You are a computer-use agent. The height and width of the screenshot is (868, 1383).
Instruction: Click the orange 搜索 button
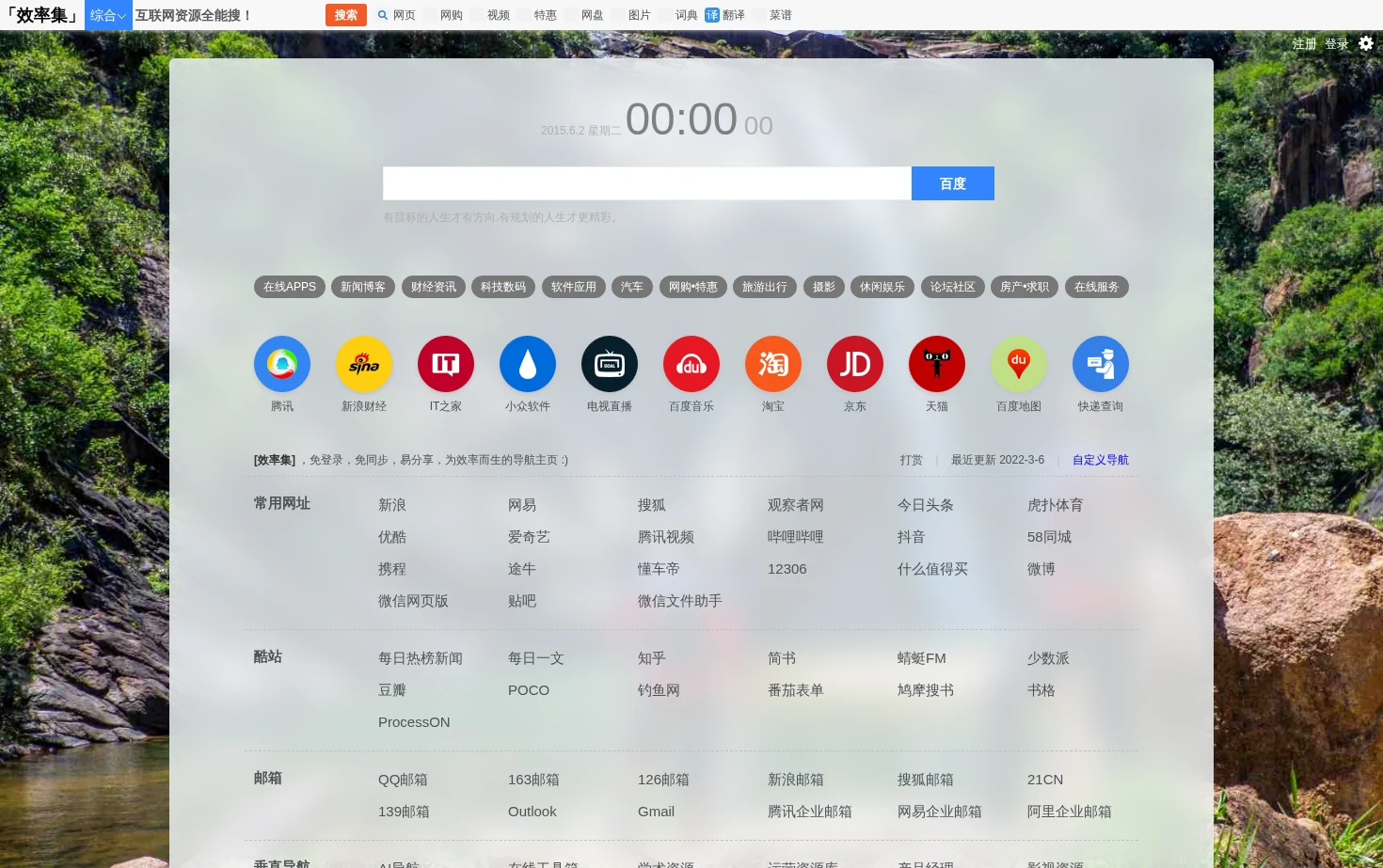click(x=346, y=15)
